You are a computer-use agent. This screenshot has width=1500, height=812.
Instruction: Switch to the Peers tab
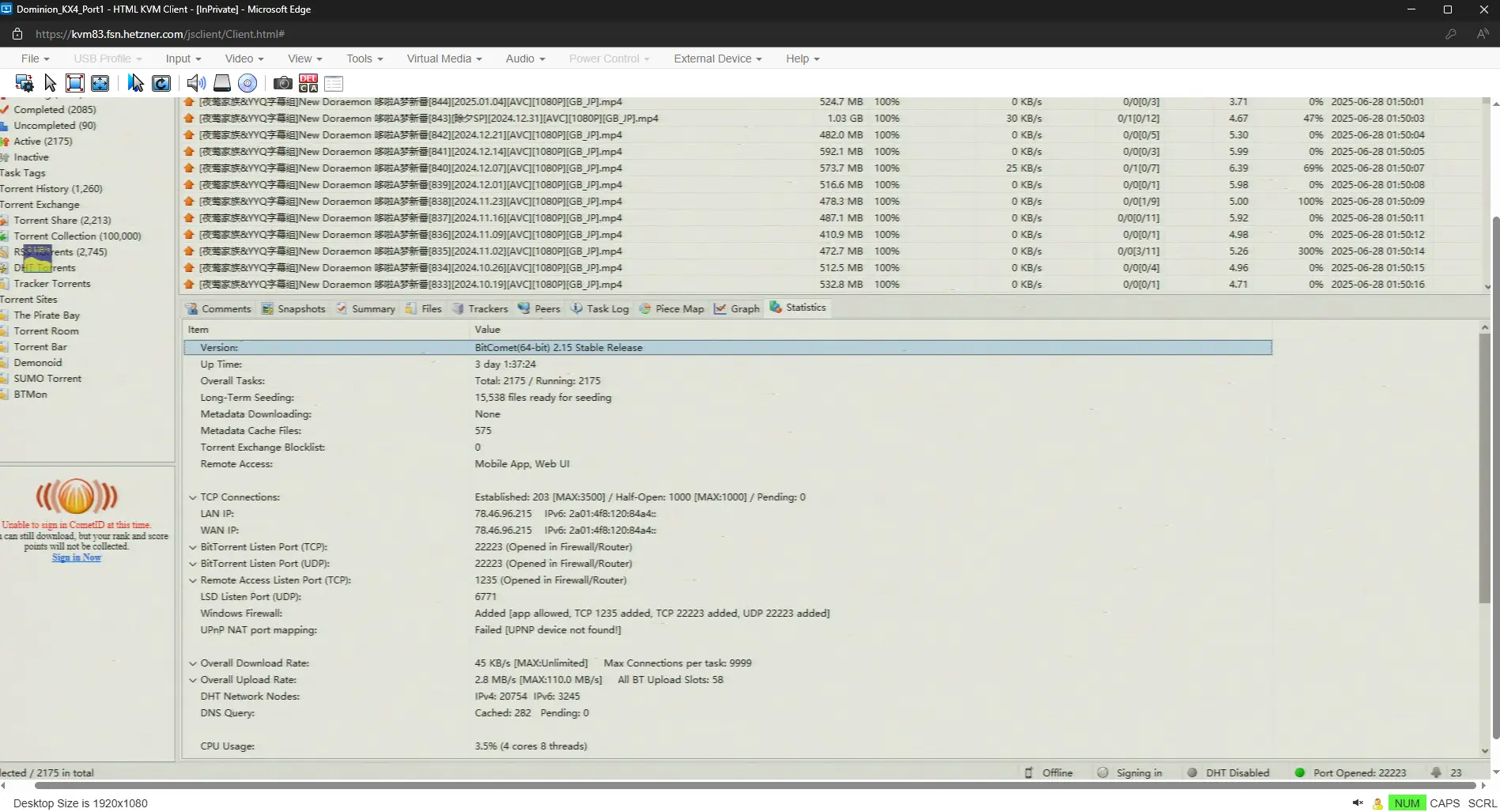pos(539,308)
